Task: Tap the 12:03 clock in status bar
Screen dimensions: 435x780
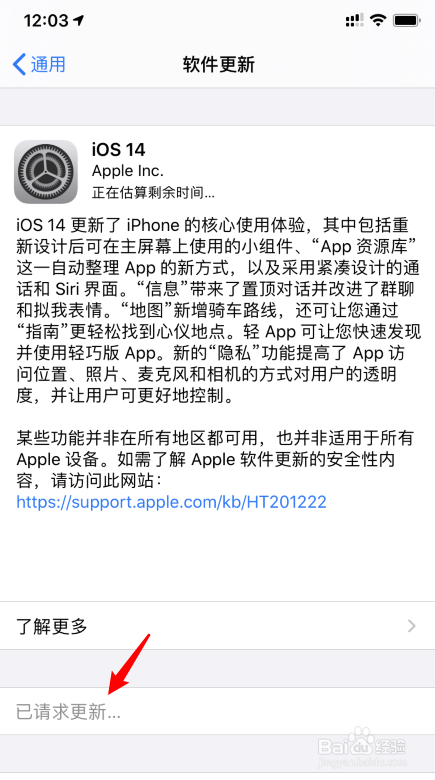Action: [46, 20]
